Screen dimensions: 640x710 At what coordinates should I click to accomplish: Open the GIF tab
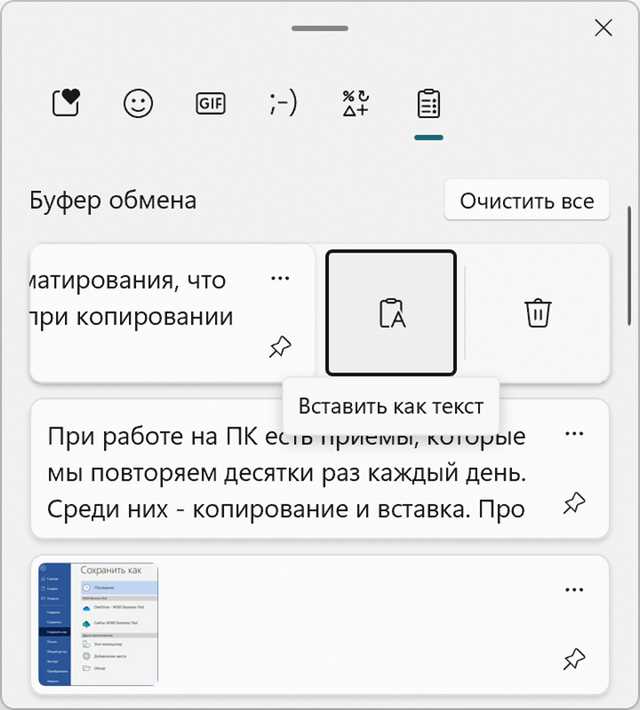coord(211,103)
